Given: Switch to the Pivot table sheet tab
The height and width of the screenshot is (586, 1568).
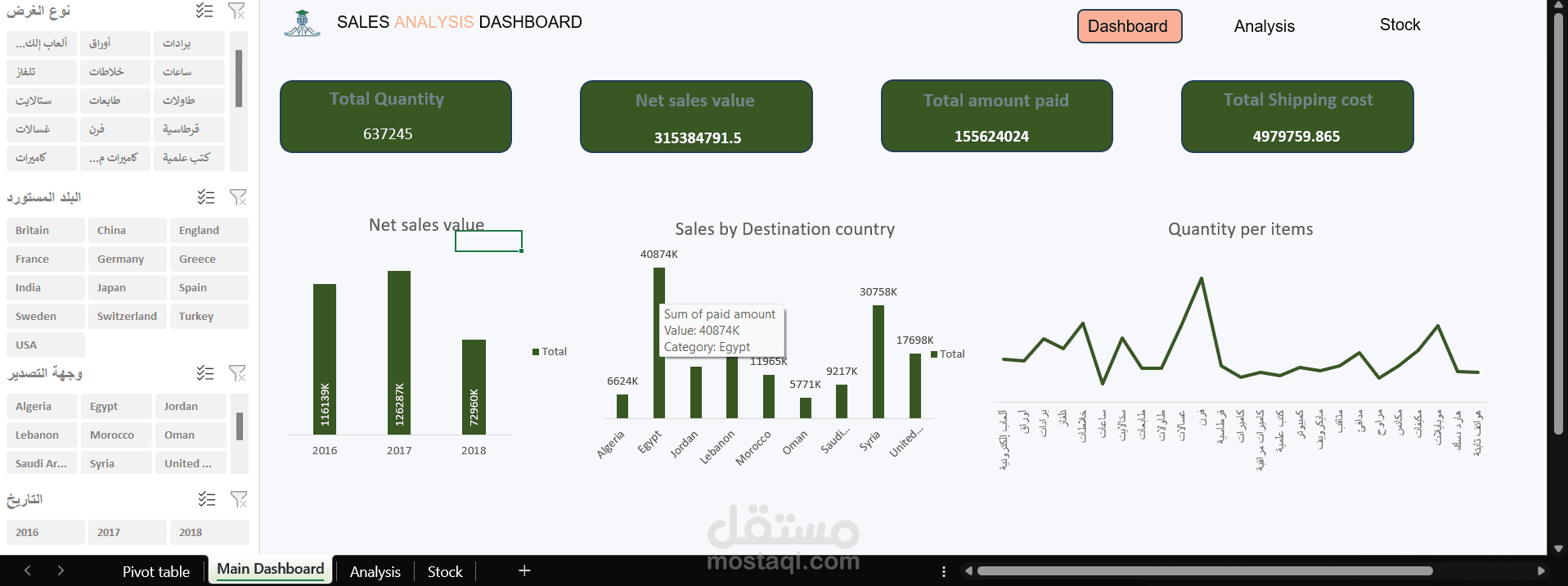Looking at the screenshot, I should coord(156,571).
